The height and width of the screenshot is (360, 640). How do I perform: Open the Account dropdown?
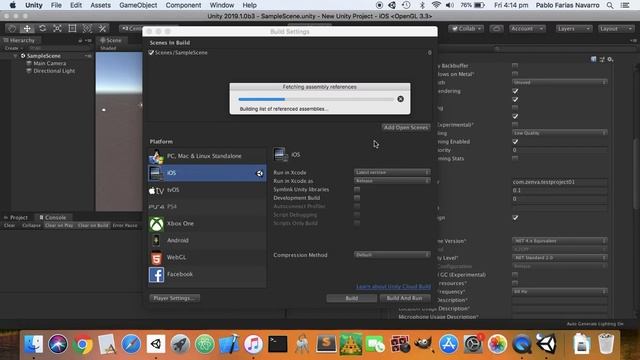tap(527, 29)
